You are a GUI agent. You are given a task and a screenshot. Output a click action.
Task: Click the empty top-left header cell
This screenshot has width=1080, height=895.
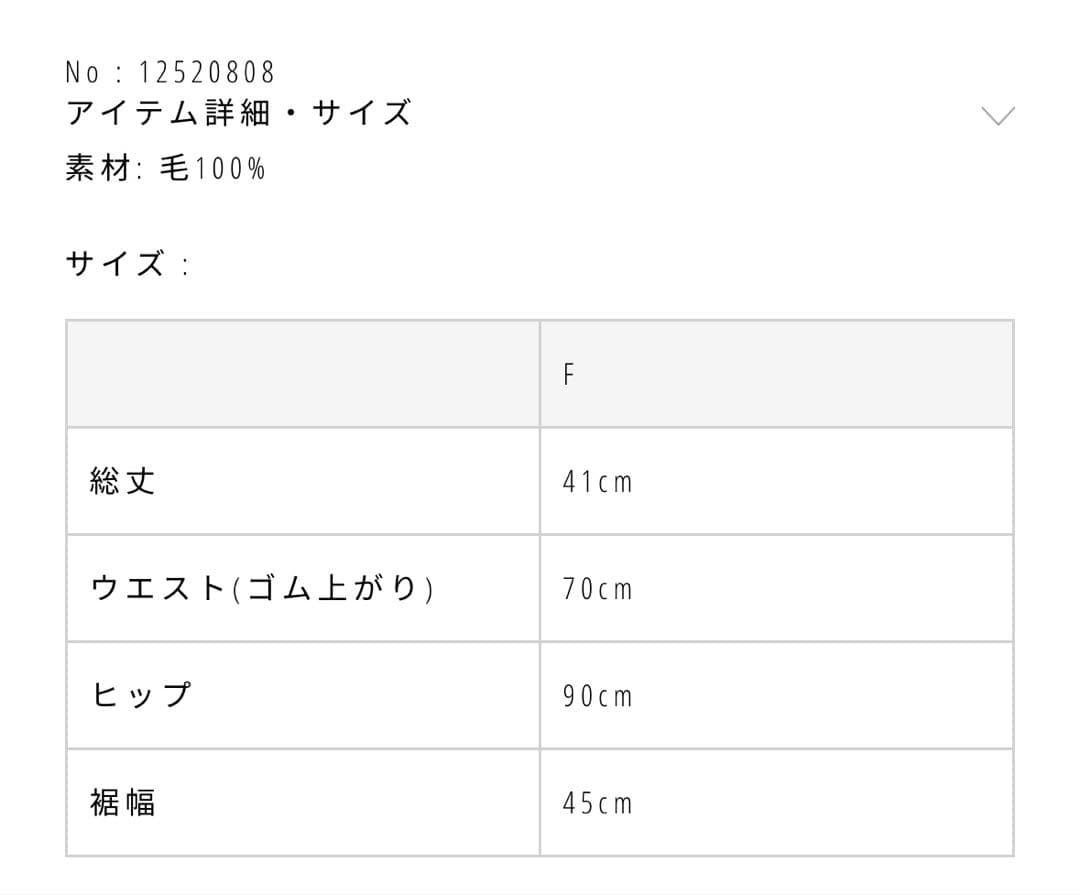302,375
